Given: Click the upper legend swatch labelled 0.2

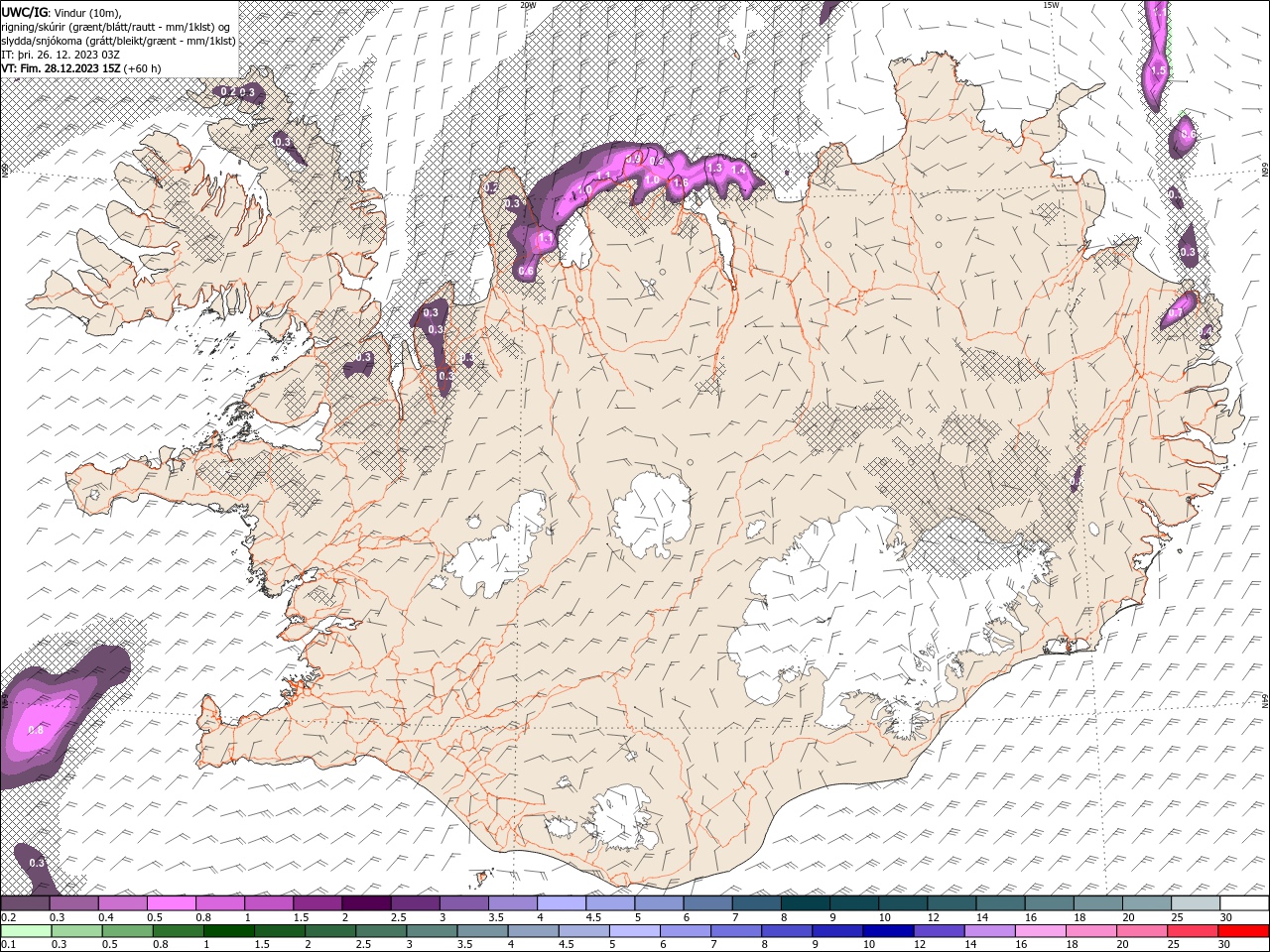Looking at the screenshot, I should pyautogui.click(x=25, y=903).
